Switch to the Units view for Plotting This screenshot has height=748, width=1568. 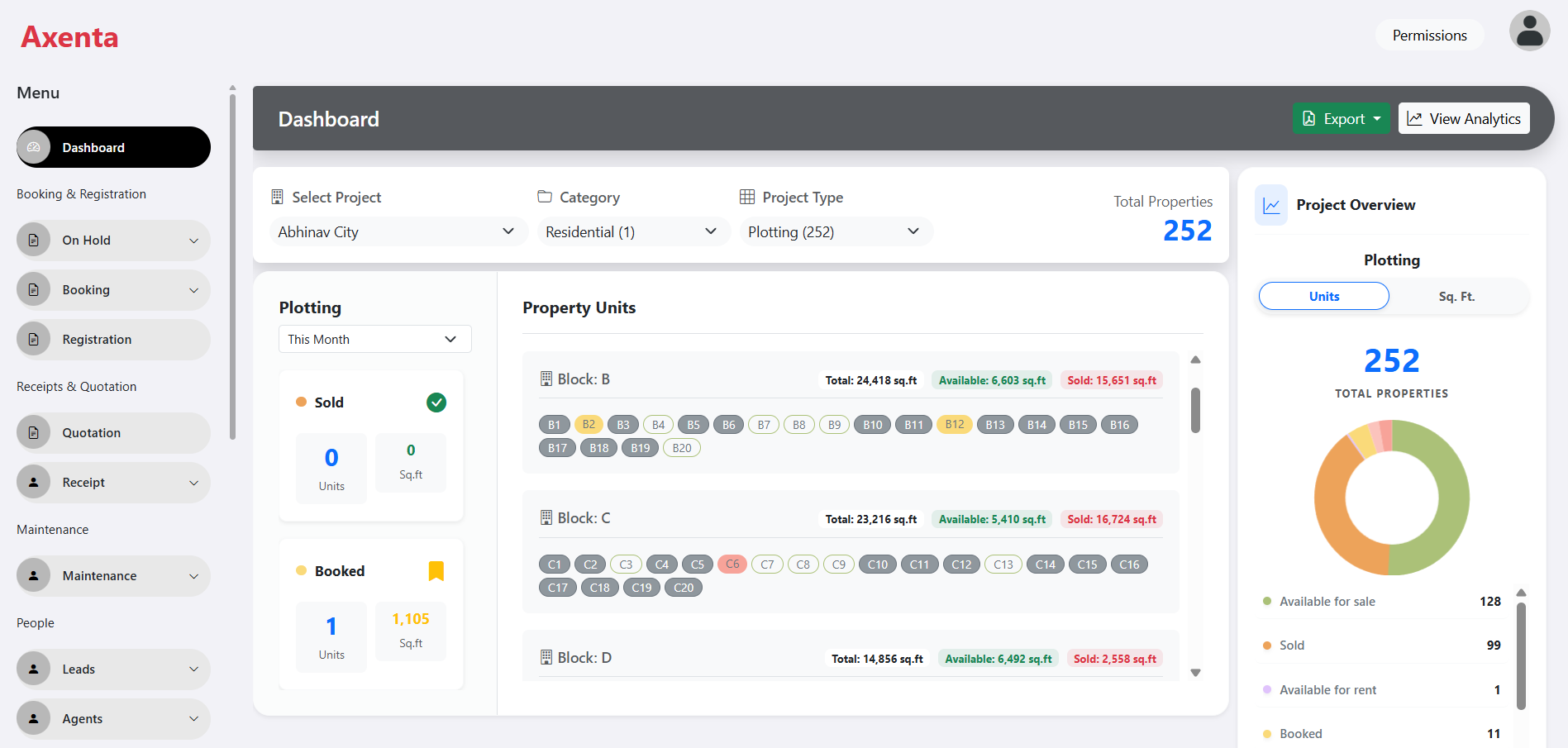[1323, 296]
